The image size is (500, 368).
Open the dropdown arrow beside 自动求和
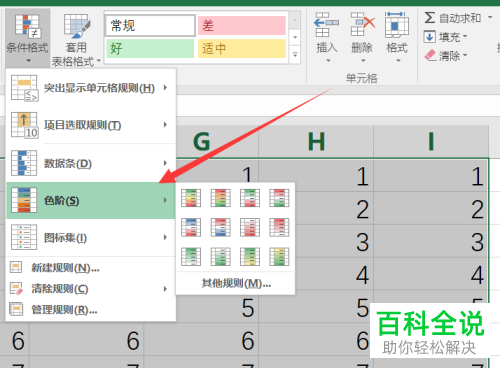pos(490,17)
